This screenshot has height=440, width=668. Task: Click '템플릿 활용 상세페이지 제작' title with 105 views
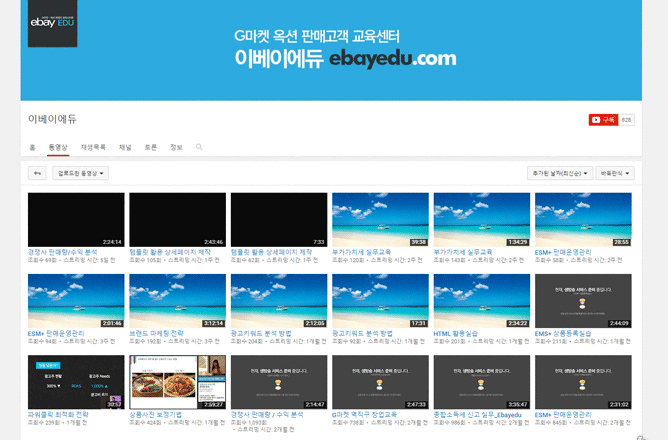coord(170,252)
